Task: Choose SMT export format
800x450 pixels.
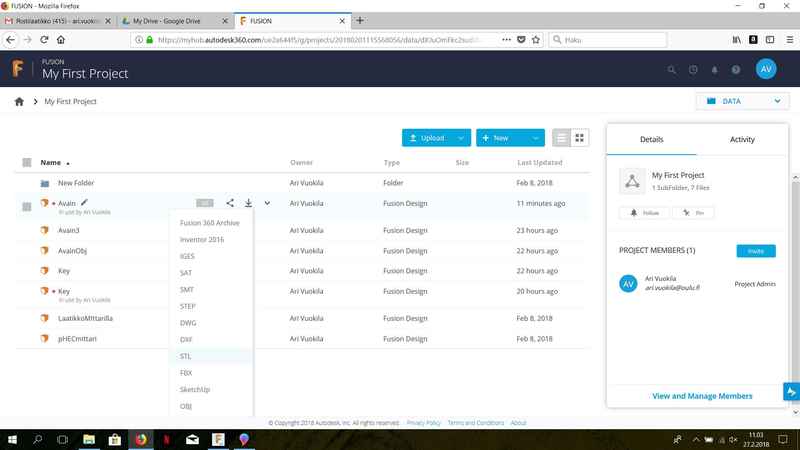Action: click(x=187, y=289)
